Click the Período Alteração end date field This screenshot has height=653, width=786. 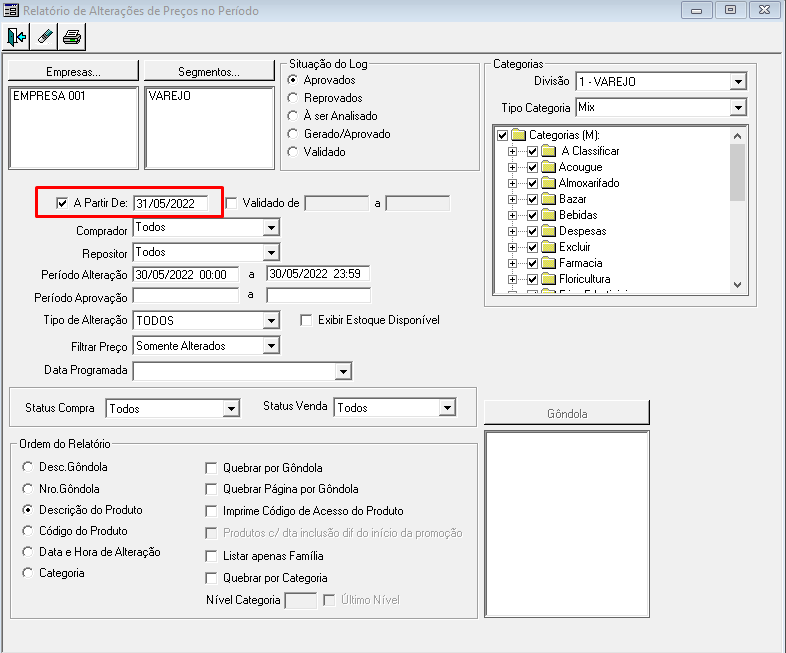tap(318, 274)
